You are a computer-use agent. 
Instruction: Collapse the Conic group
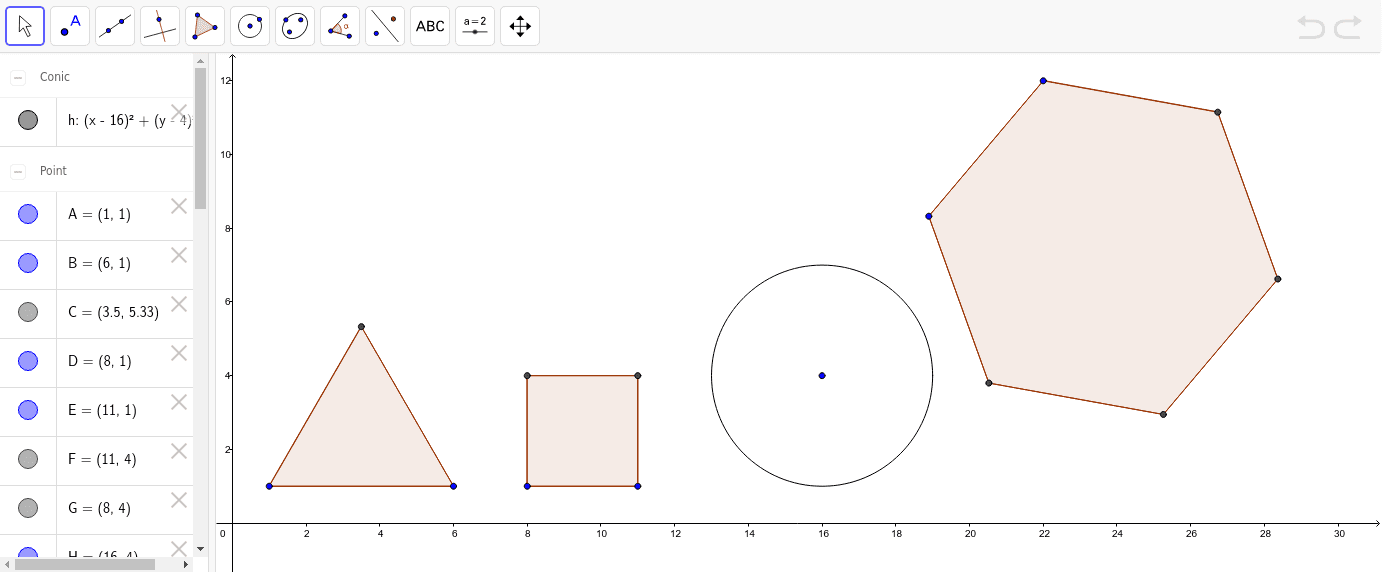click(18, 77)
